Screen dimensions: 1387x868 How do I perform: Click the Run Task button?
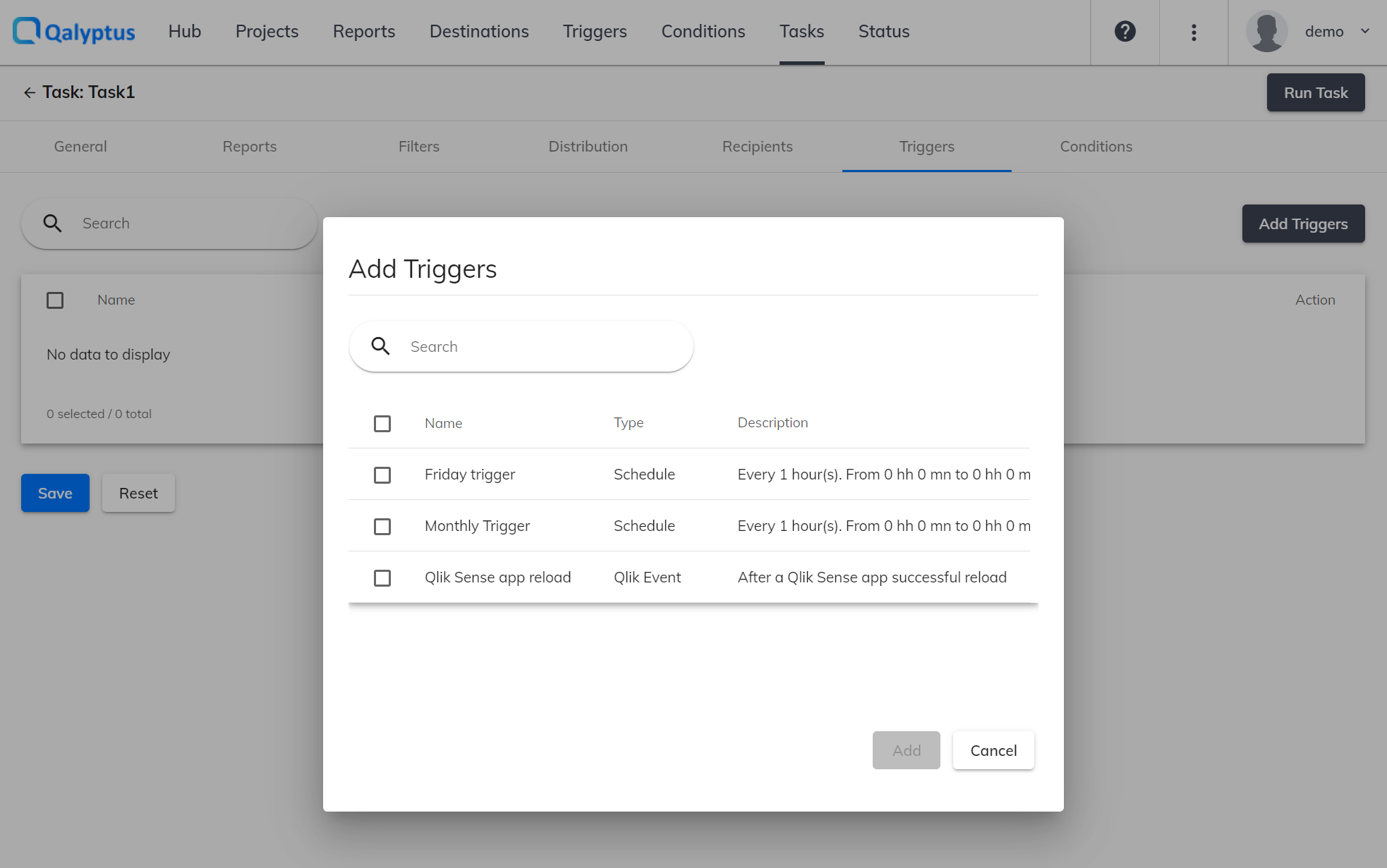point(1315,92)
